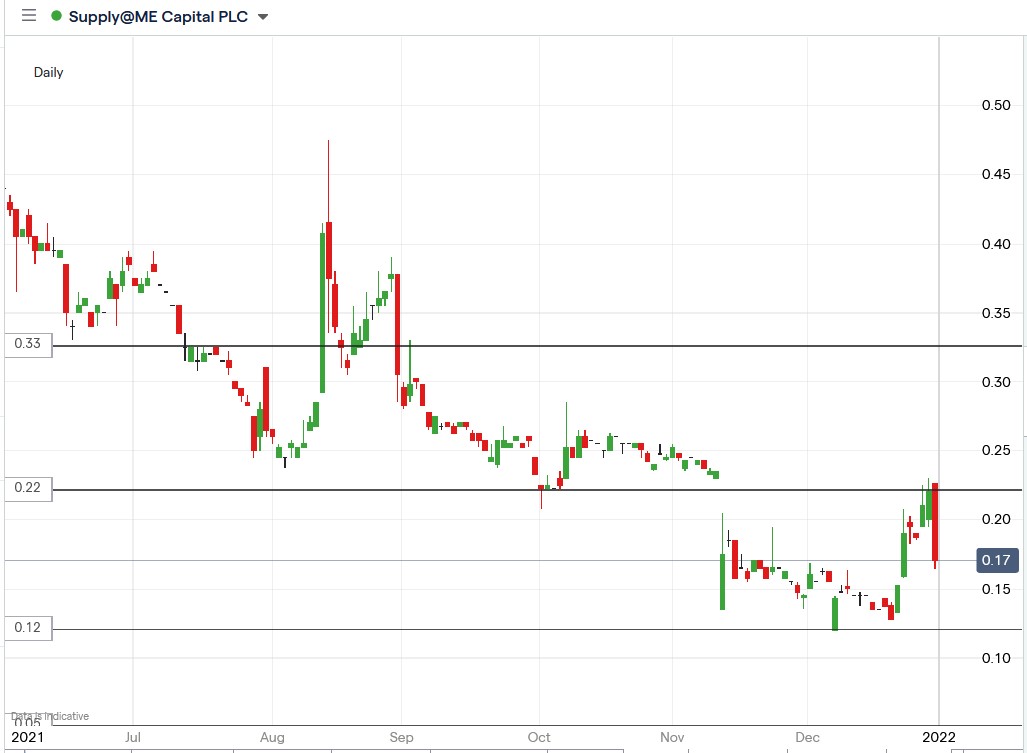Click the 0.45 mark on the price axis
The image size is (1027, 753).
tap(997, 175)
